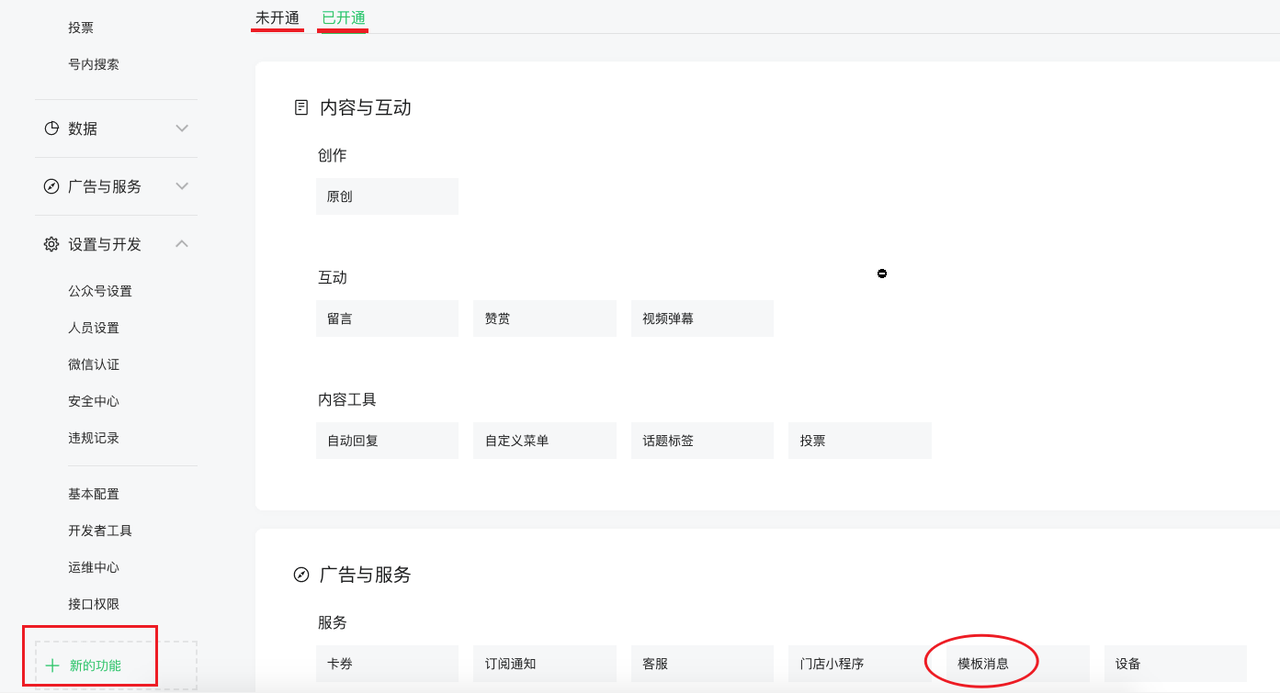This screenshot has width=1280, height=693.
Task: Click the plus icon in 新的功能
Action: 53,666
